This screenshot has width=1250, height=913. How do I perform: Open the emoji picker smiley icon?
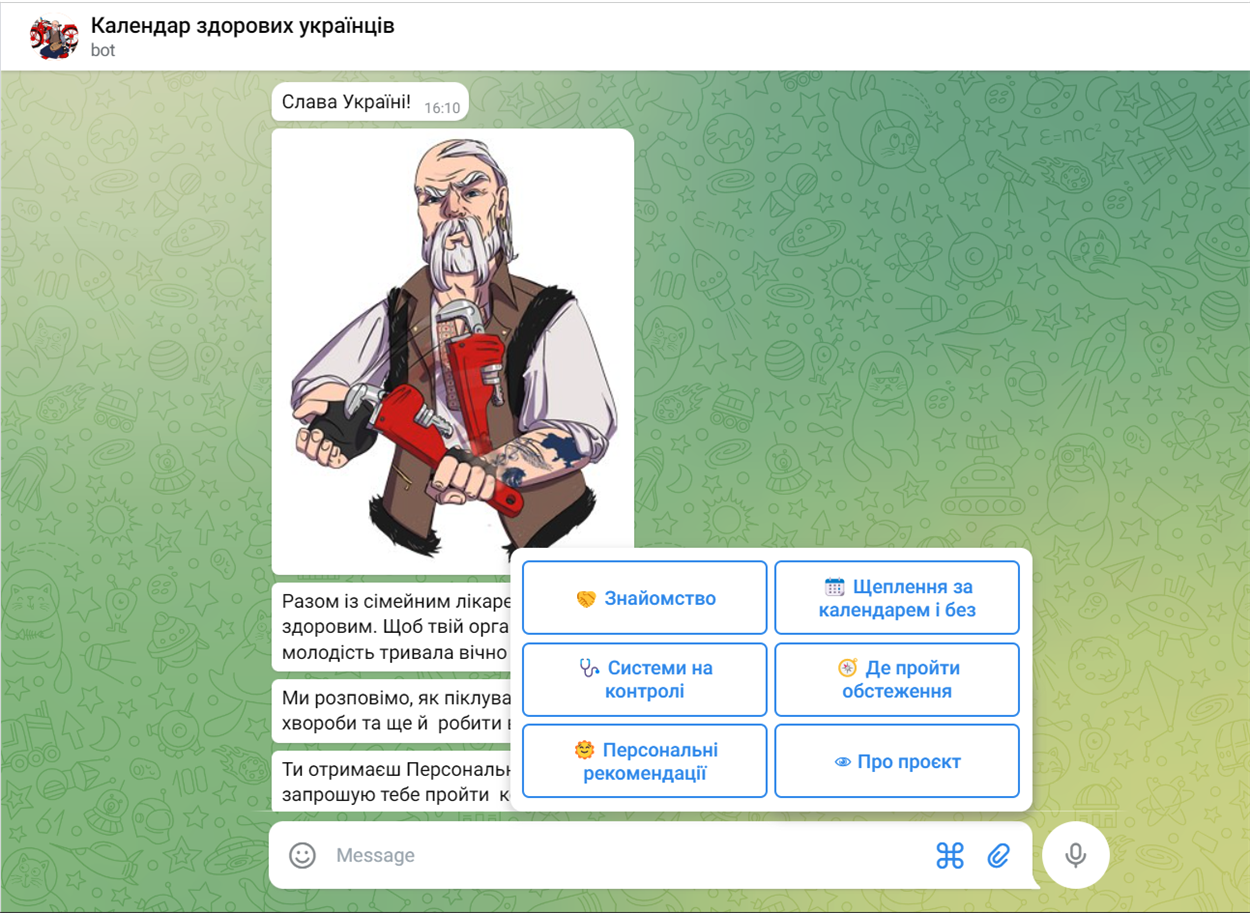(302, 855)
